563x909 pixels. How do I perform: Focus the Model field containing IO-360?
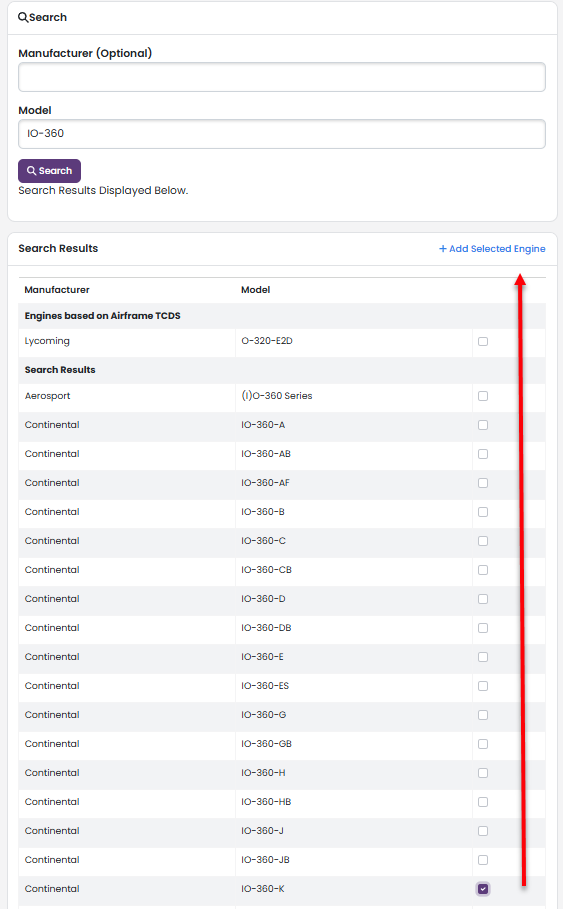[x=282, y=134]
